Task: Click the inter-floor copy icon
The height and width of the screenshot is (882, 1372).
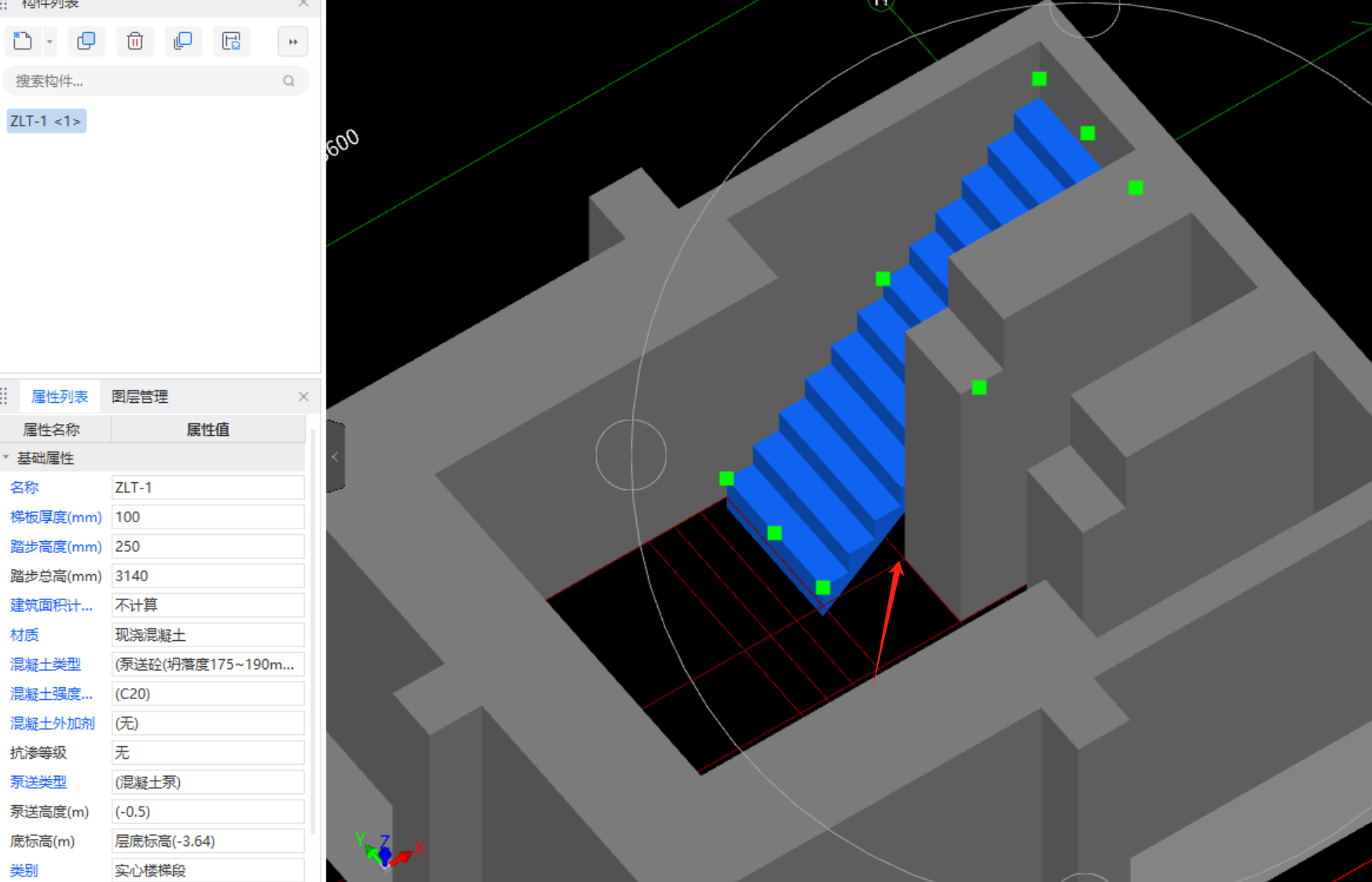Action: [183, 41]
